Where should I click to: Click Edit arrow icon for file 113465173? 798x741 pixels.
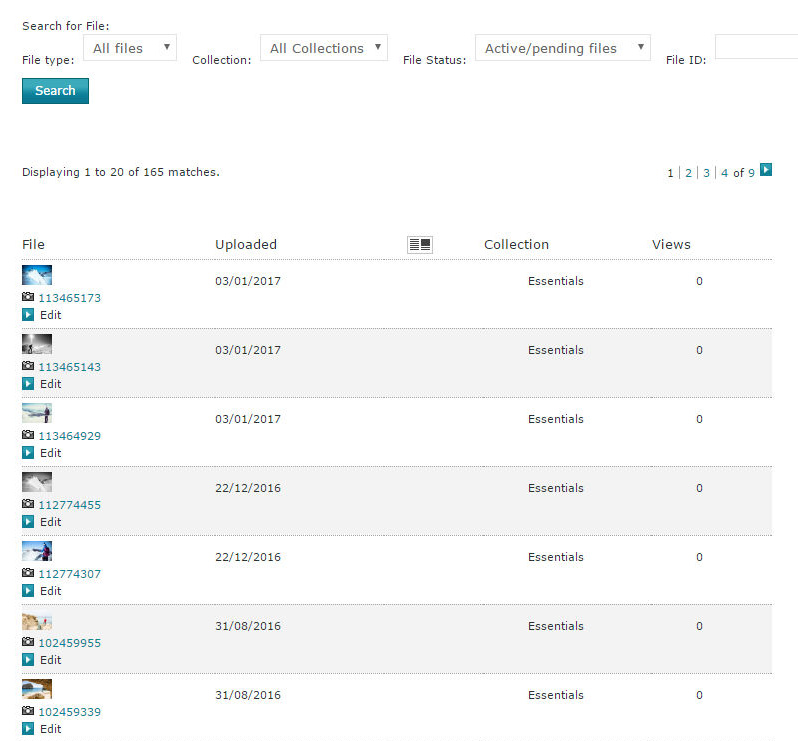(28, 315)
